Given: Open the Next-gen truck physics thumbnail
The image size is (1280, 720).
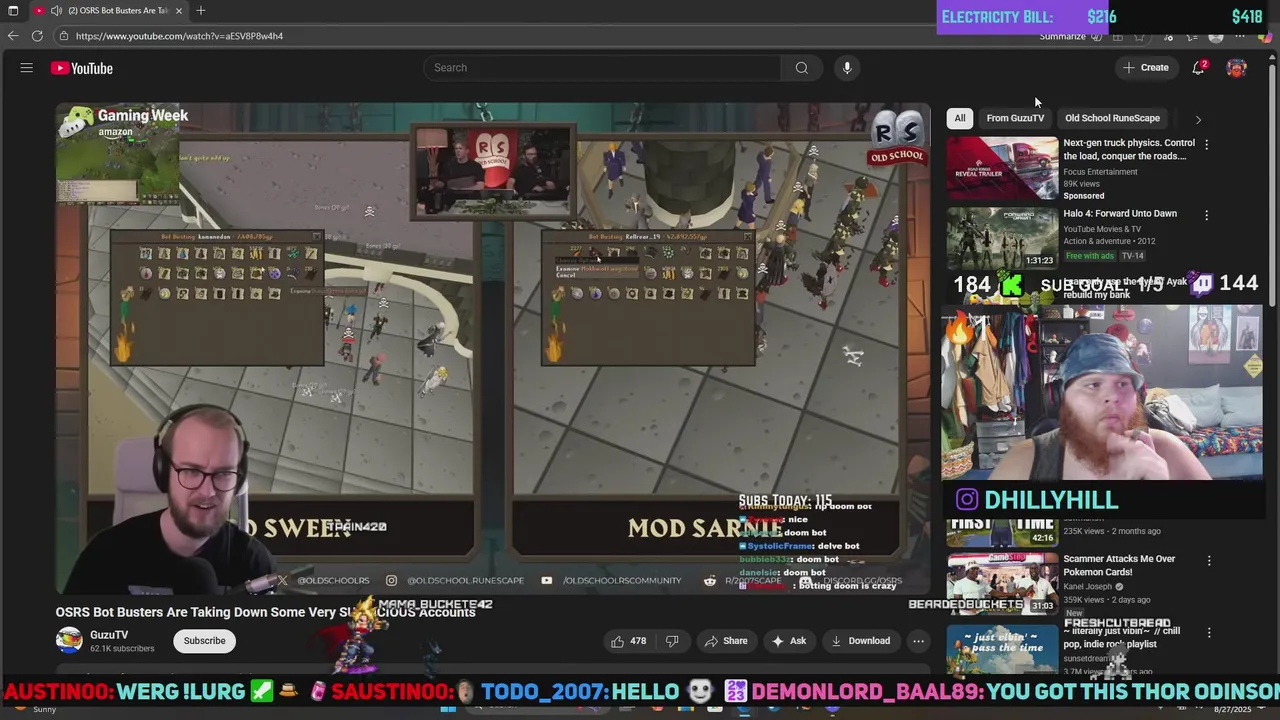Looking at the screenshot, I should click(x=1002, y=168).
